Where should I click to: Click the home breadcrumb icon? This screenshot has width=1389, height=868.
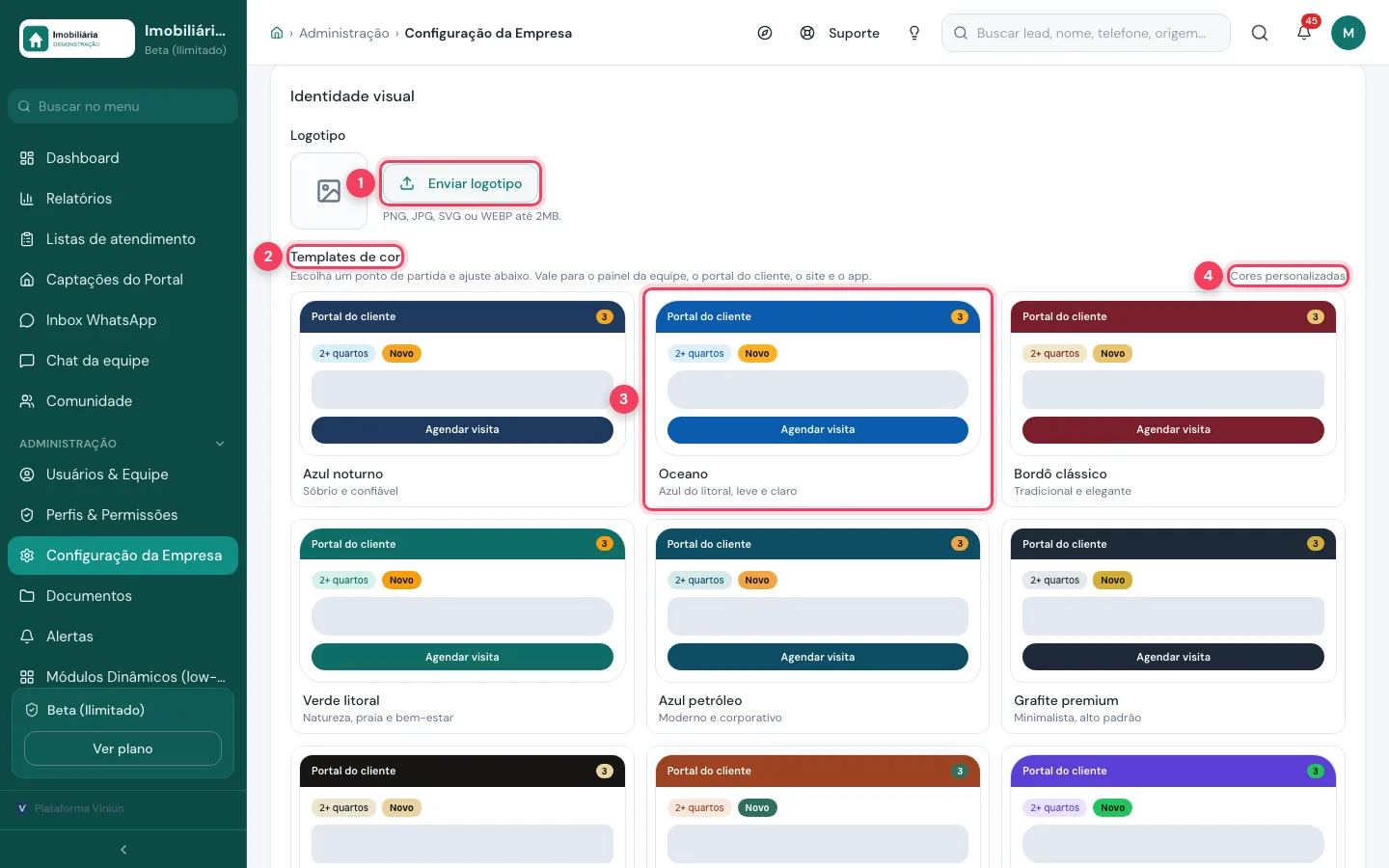tap(277, 33)
